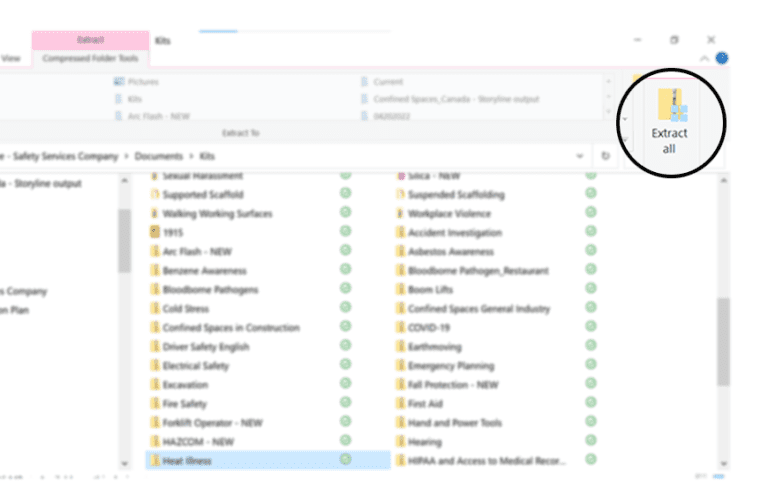This screenshot has height=503, width=768.
Task: Open the Boom Lifts folder
Action: coord(431,290)
